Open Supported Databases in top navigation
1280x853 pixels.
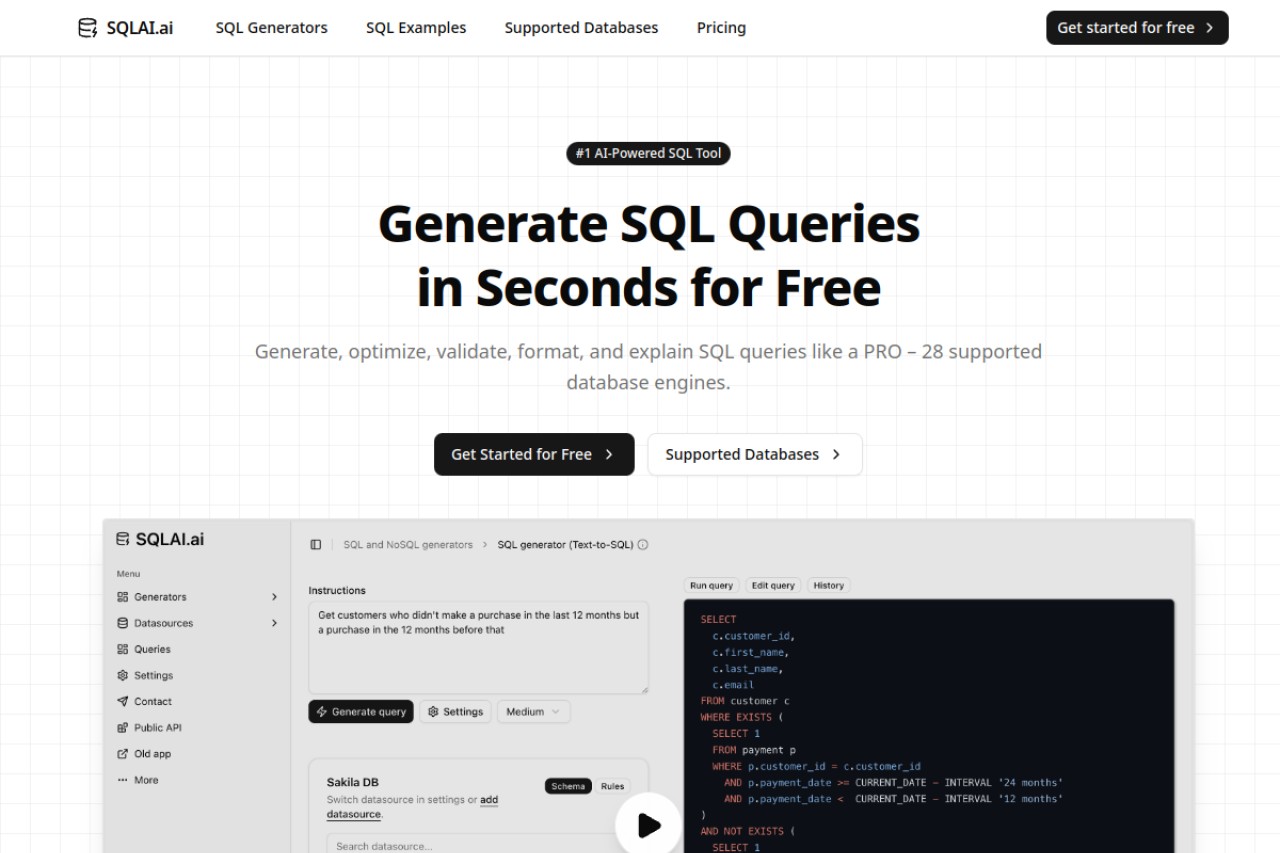pyautogui.click(x=581, y=28)
